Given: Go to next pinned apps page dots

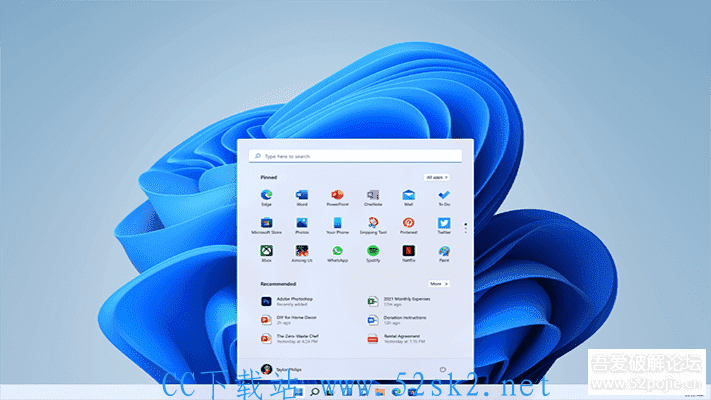Looking at the screenshot, I should (466, 228).
